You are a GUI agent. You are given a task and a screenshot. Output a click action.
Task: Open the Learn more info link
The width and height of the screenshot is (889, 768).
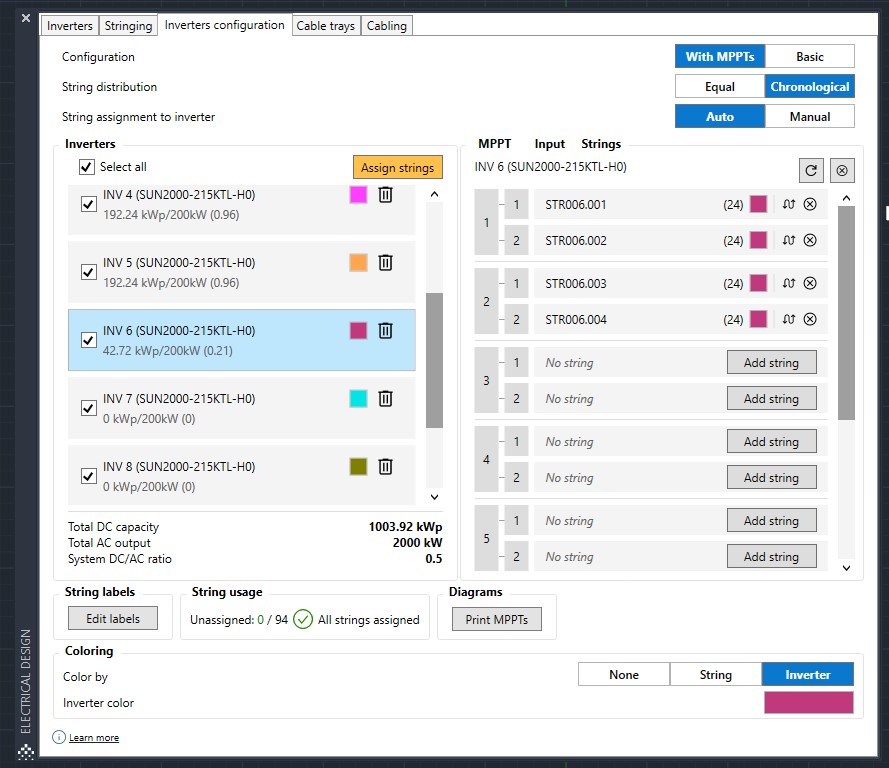(93, 738)
